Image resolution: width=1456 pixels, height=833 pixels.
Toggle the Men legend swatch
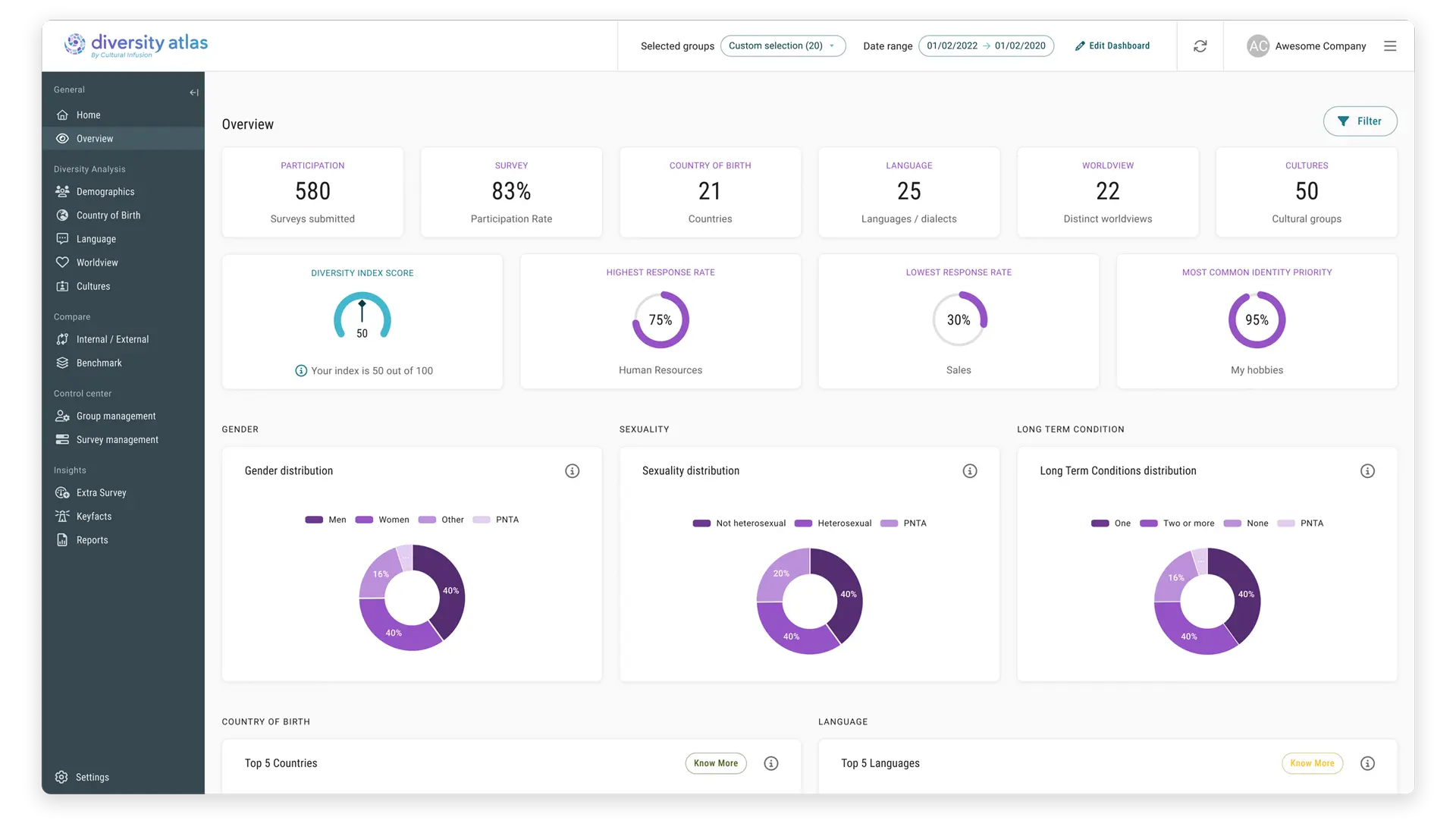(314, 520)
